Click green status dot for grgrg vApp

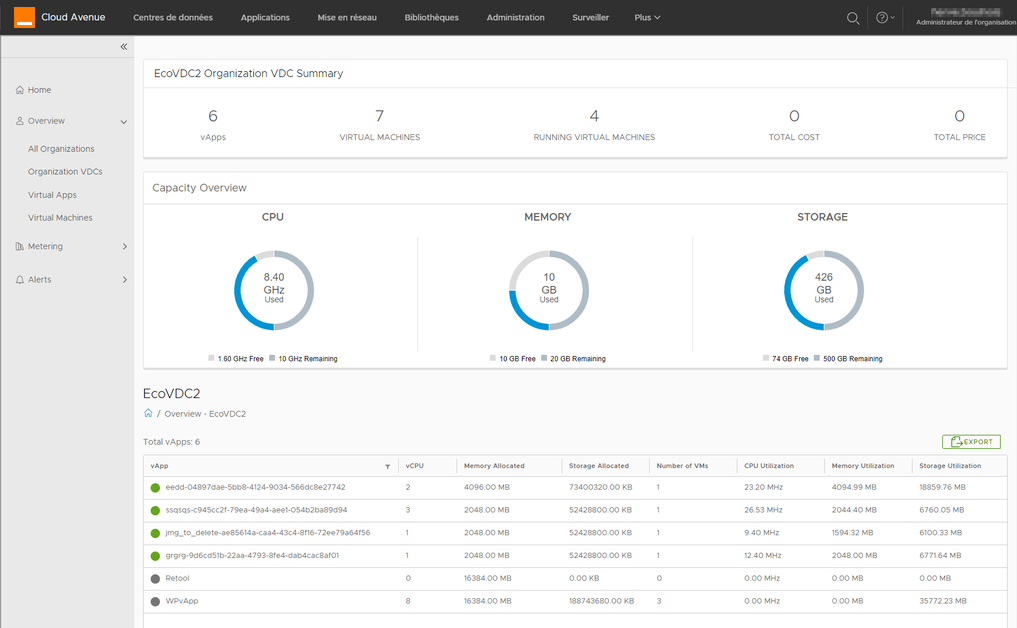[155, 556]
